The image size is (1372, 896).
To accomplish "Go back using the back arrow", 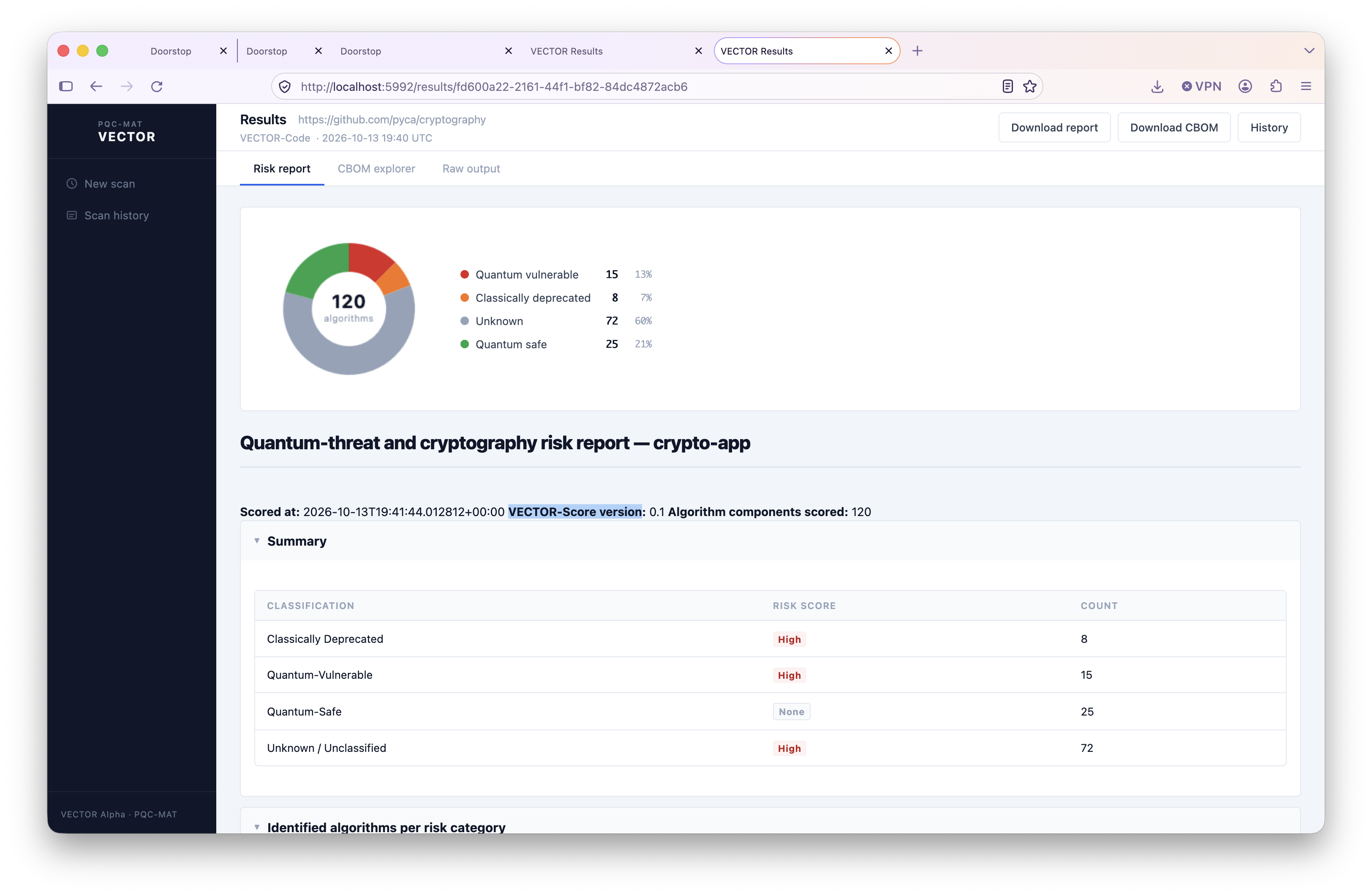I will pyautogui.click(x=96, y=86).
